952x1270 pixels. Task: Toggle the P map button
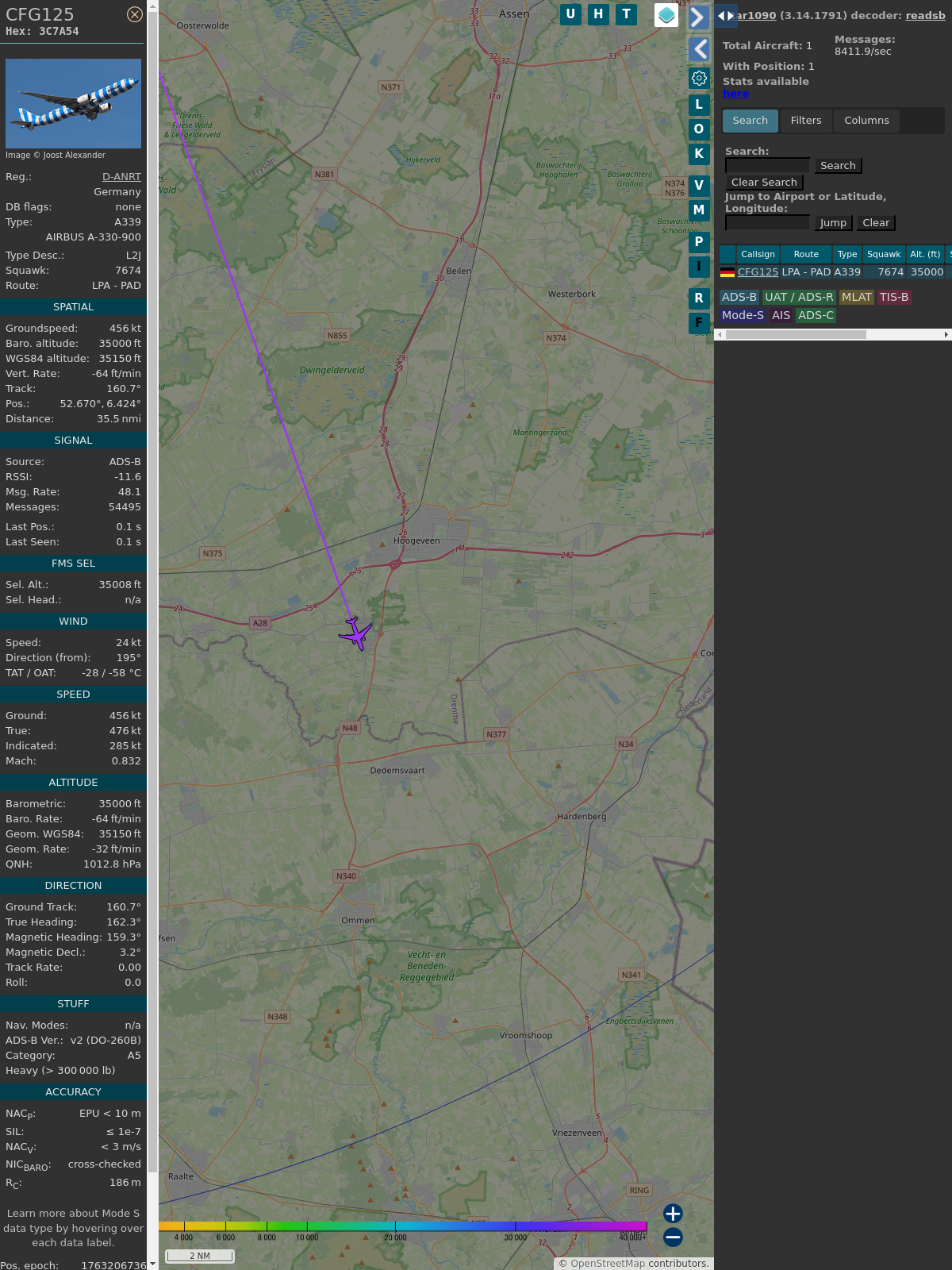click(x=699, y=242)
